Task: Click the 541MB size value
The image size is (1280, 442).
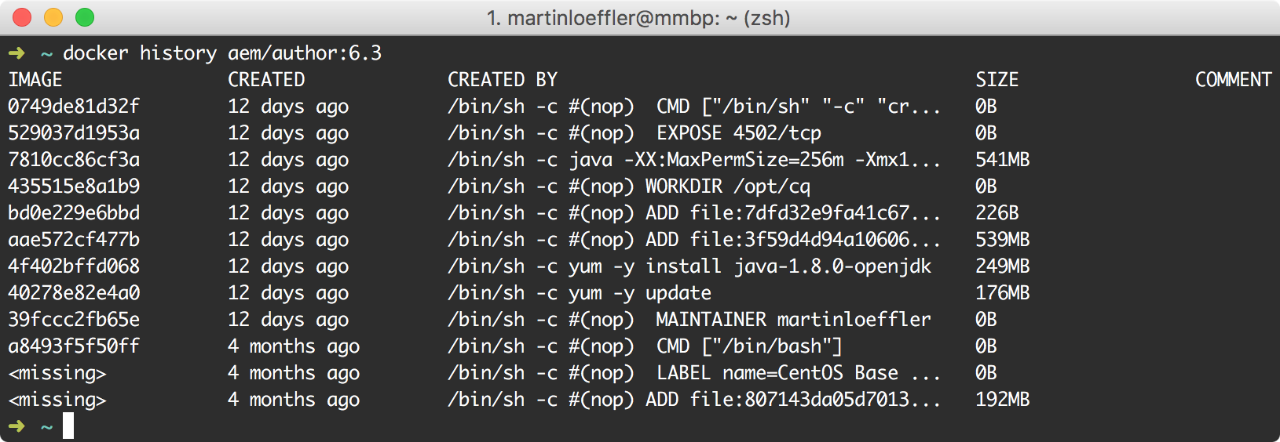Action: (x=1003, y=160)
